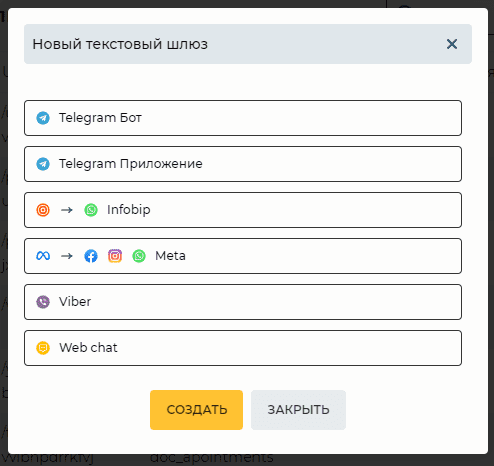Click the Telegram Бот paper-plane icon
This screenshot has height=466, width=494.
(43, 118)
